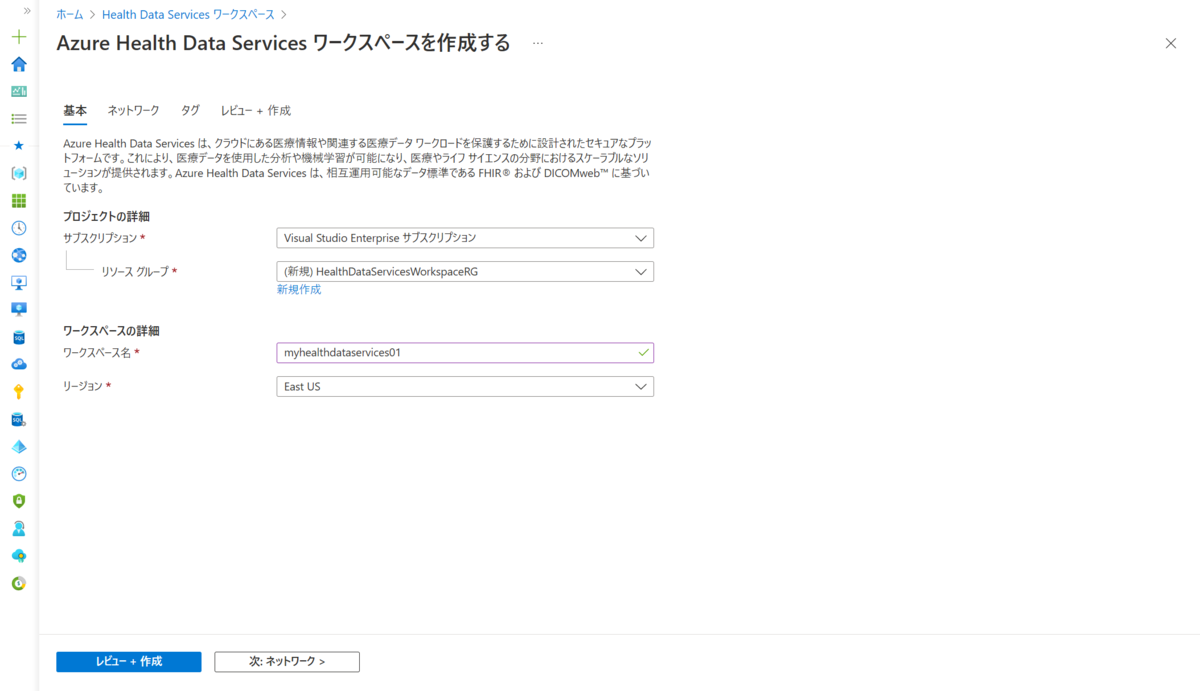
Task: Click the 新規作成 link
Action: pos(299,290)
